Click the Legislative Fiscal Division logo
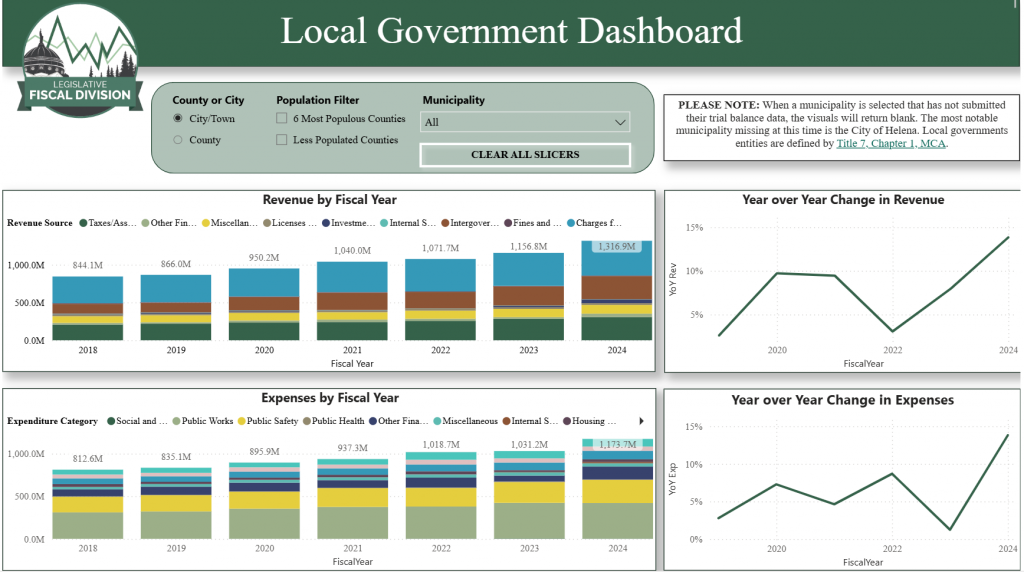The image size is (1024, 572). pos(80,62)
